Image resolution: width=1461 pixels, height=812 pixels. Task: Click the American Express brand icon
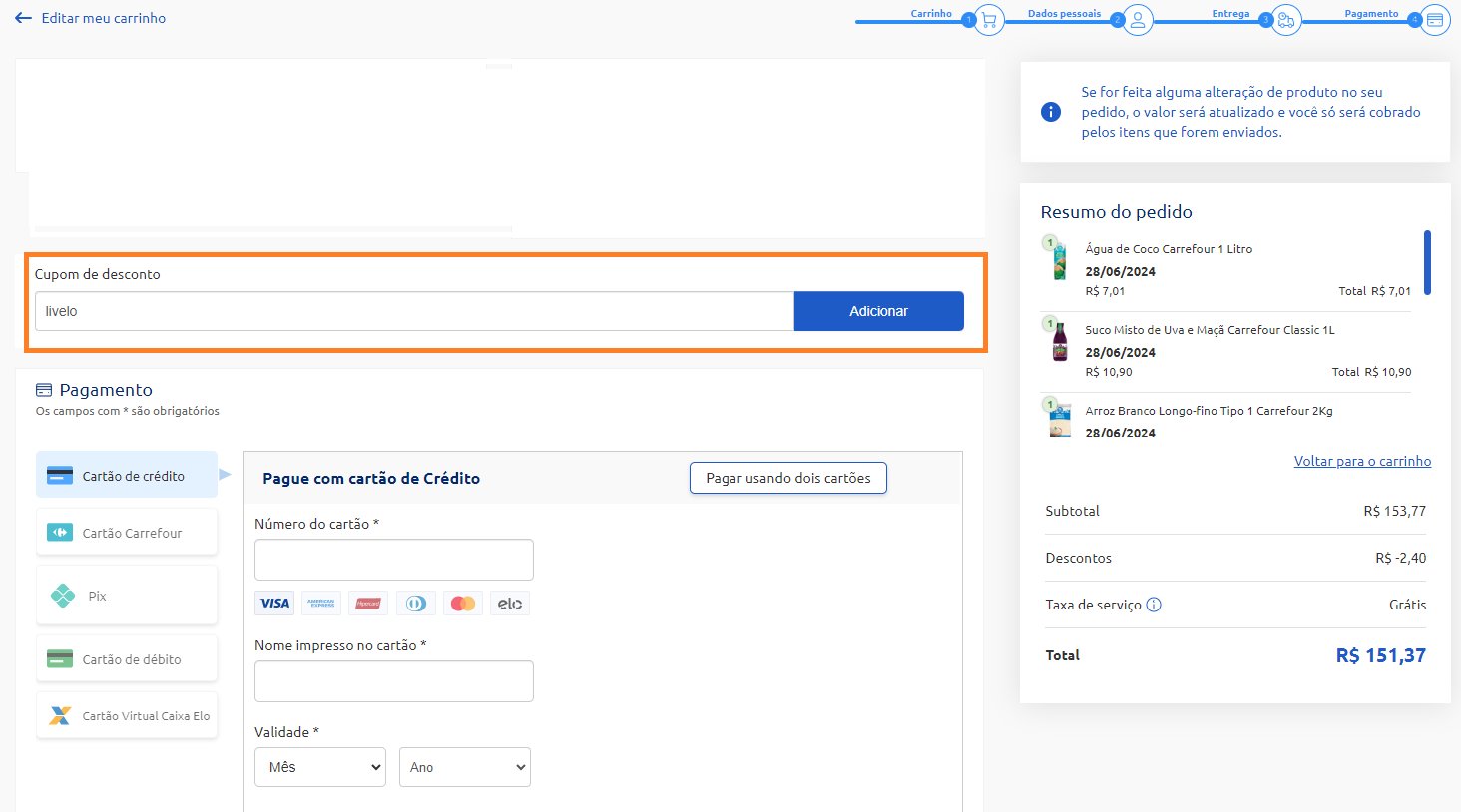tap(321, 603)
